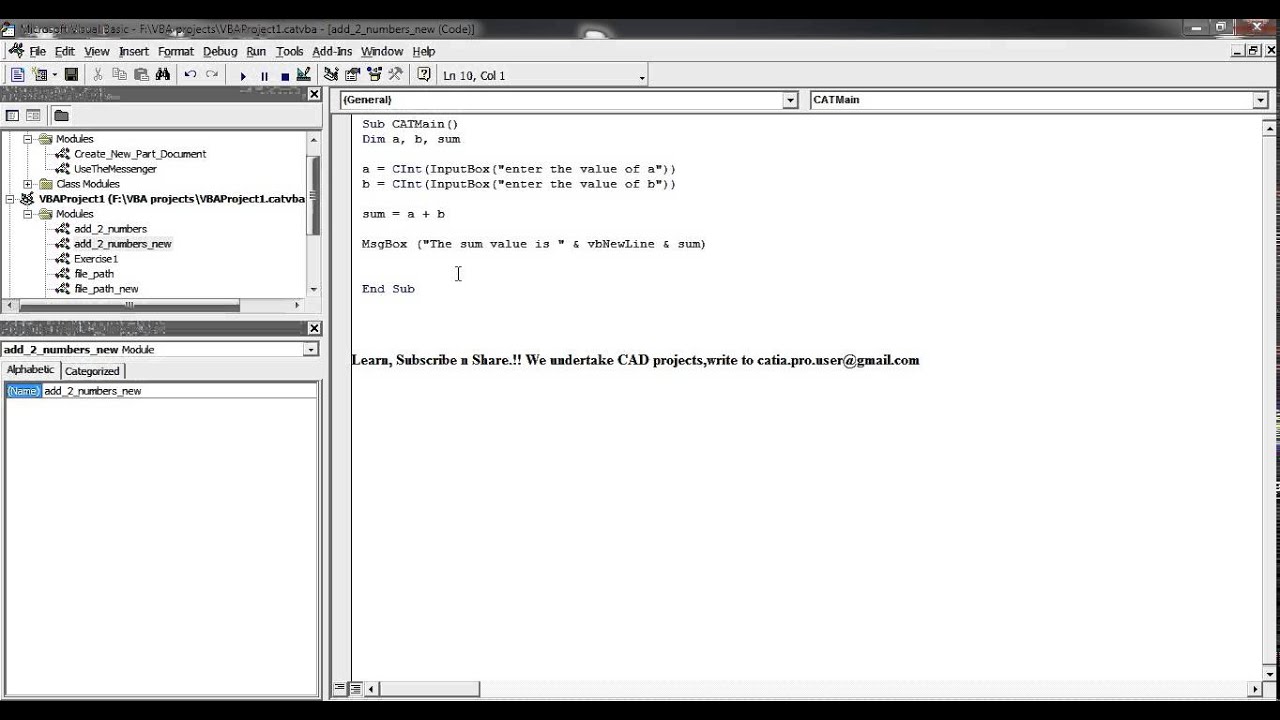Run the CATMain macro with Run Sub button
Image resolution: width=1280 pixels, height=720 pixels.
coord(243,74)
